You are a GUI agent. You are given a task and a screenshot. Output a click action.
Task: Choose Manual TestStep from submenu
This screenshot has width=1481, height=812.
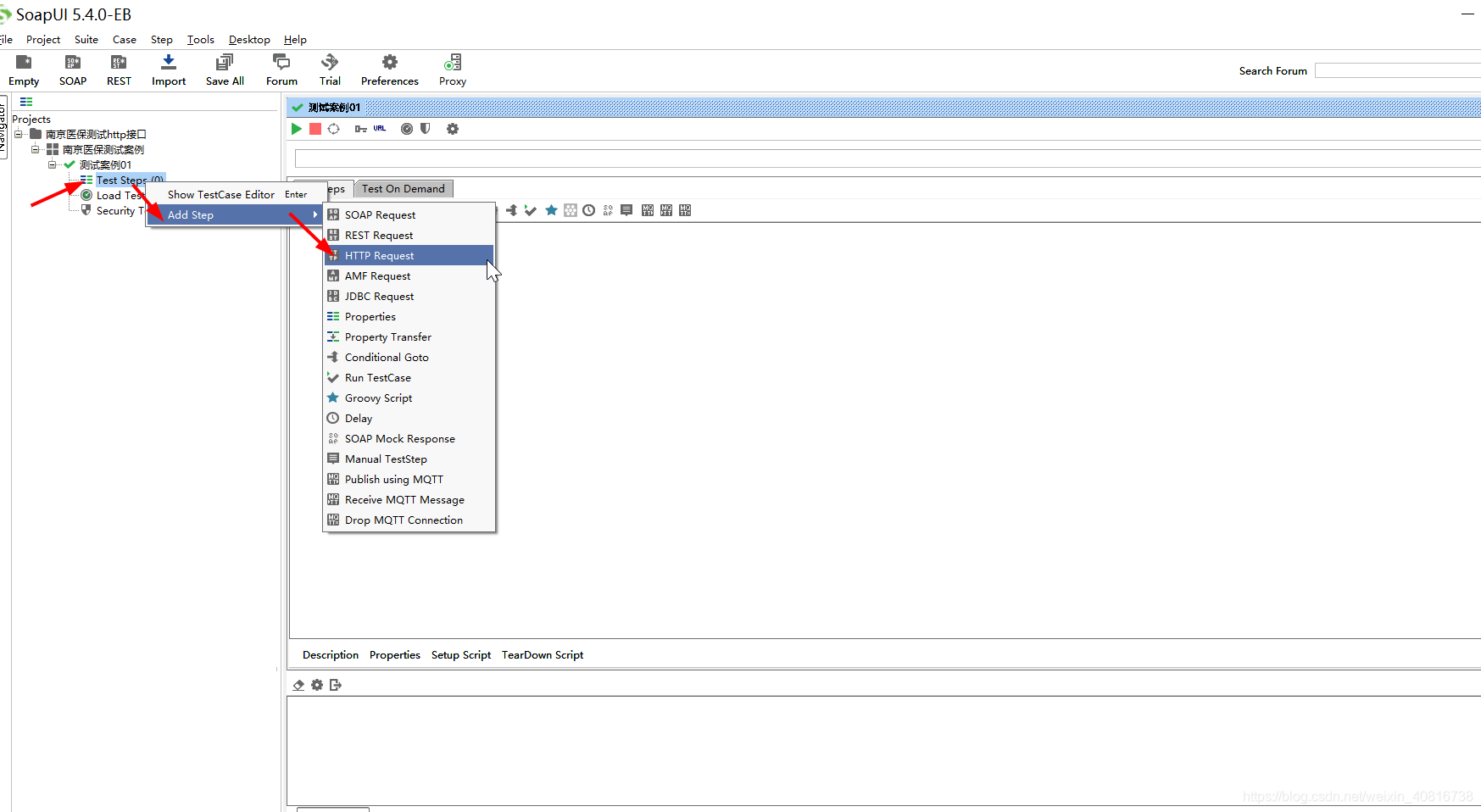(x=409, y=459)
